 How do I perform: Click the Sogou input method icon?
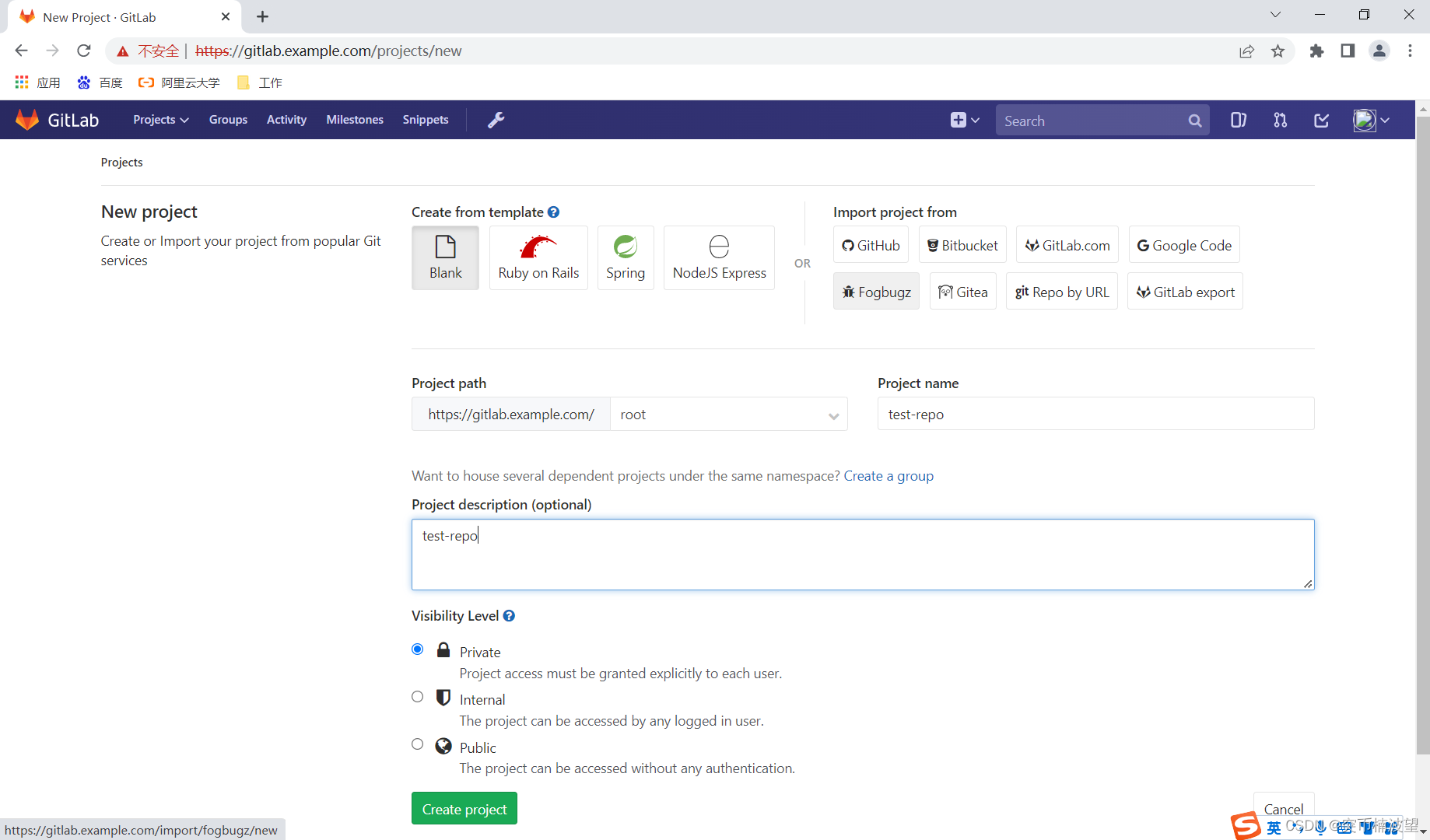[1246, 826]
